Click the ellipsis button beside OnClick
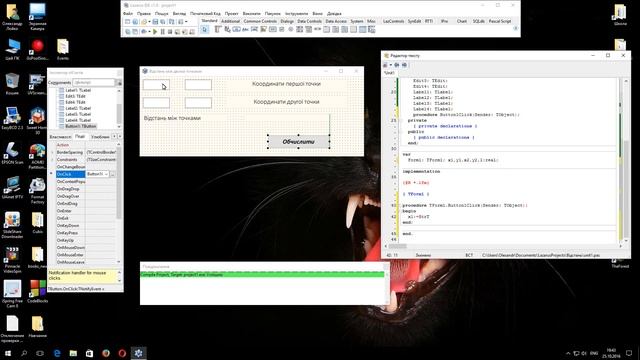 [113, 174]
